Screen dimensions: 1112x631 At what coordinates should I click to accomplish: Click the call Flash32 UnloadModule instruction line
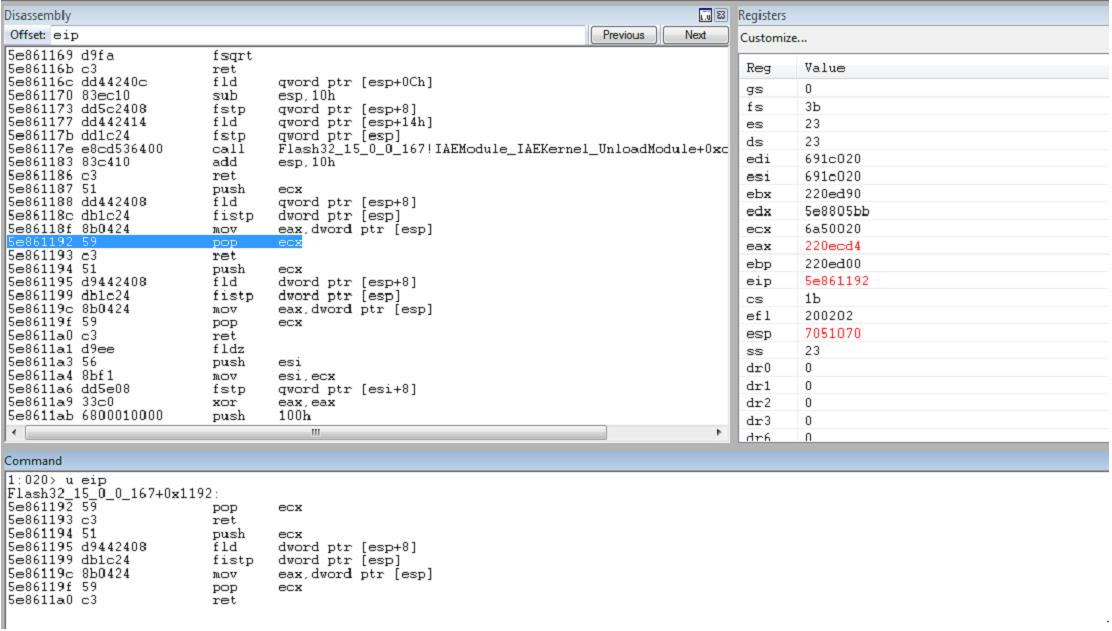click(x=367, y=149)
